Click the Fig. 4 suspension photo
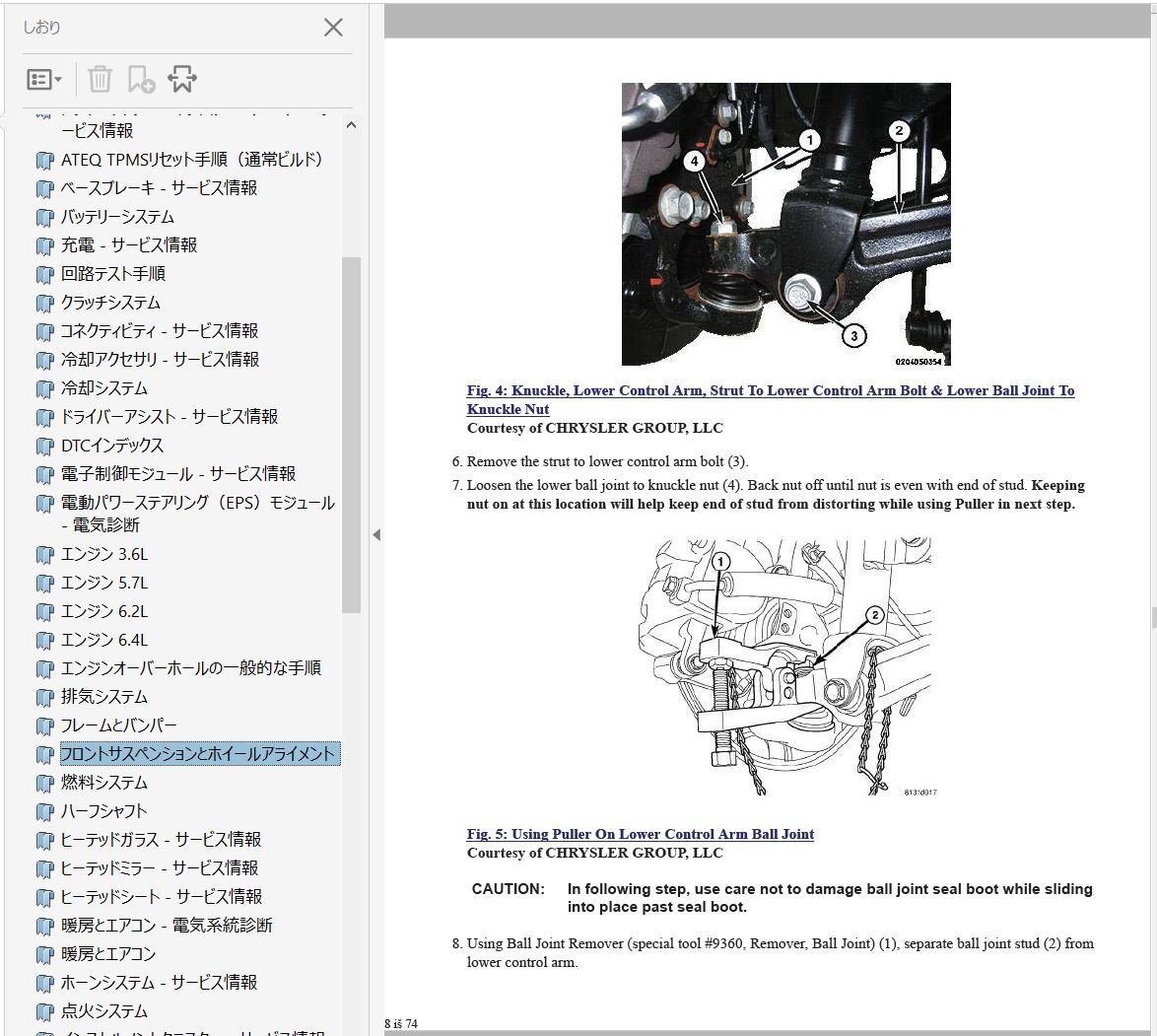Image resolution: width=1157 pixels, height=1036 pixels. pos(785,224)
